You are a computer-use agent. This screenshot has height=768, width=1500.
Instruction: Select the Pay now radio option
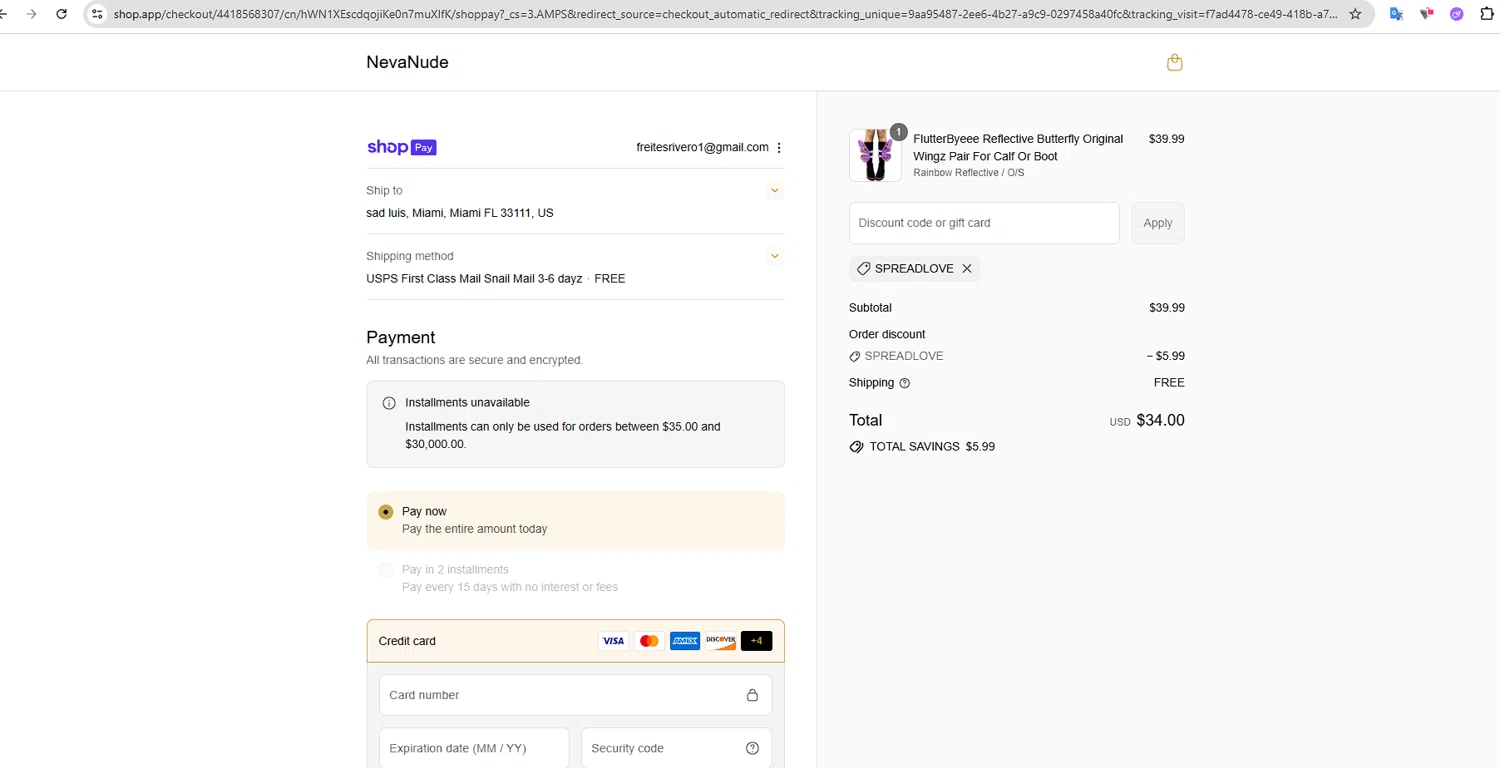(x=386, y=512)
